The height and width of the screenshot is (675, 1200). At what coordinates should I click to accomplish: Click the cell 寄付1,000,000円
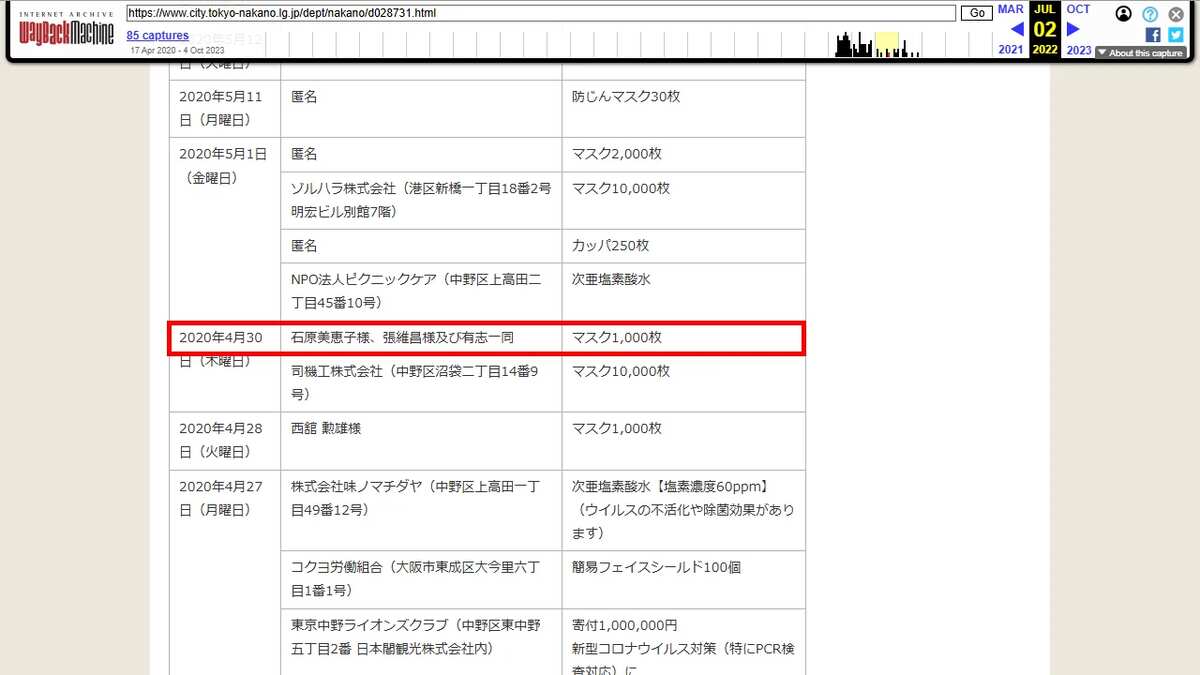(x=683, y=641)
